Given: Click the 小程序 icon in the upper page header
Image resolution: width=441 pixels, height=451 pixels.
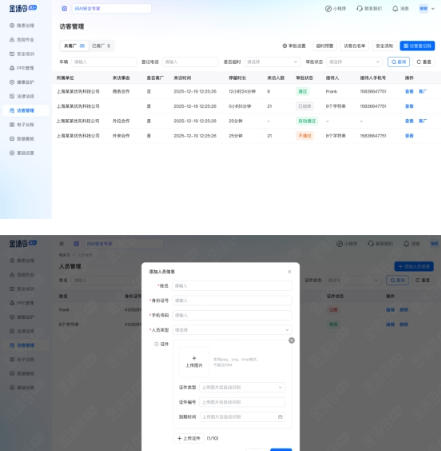Looking at the screenshot, I should [x=328, y=9].
